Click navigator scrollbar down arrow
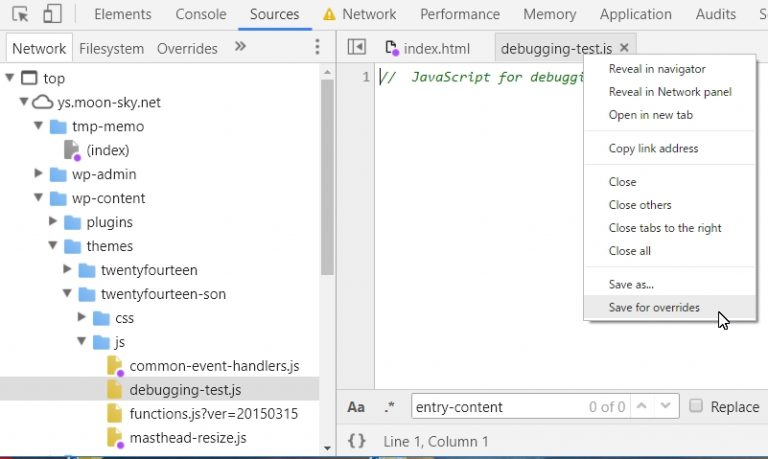Image resolution: width=768 pixels, height=459 pixels. (327, 448)
